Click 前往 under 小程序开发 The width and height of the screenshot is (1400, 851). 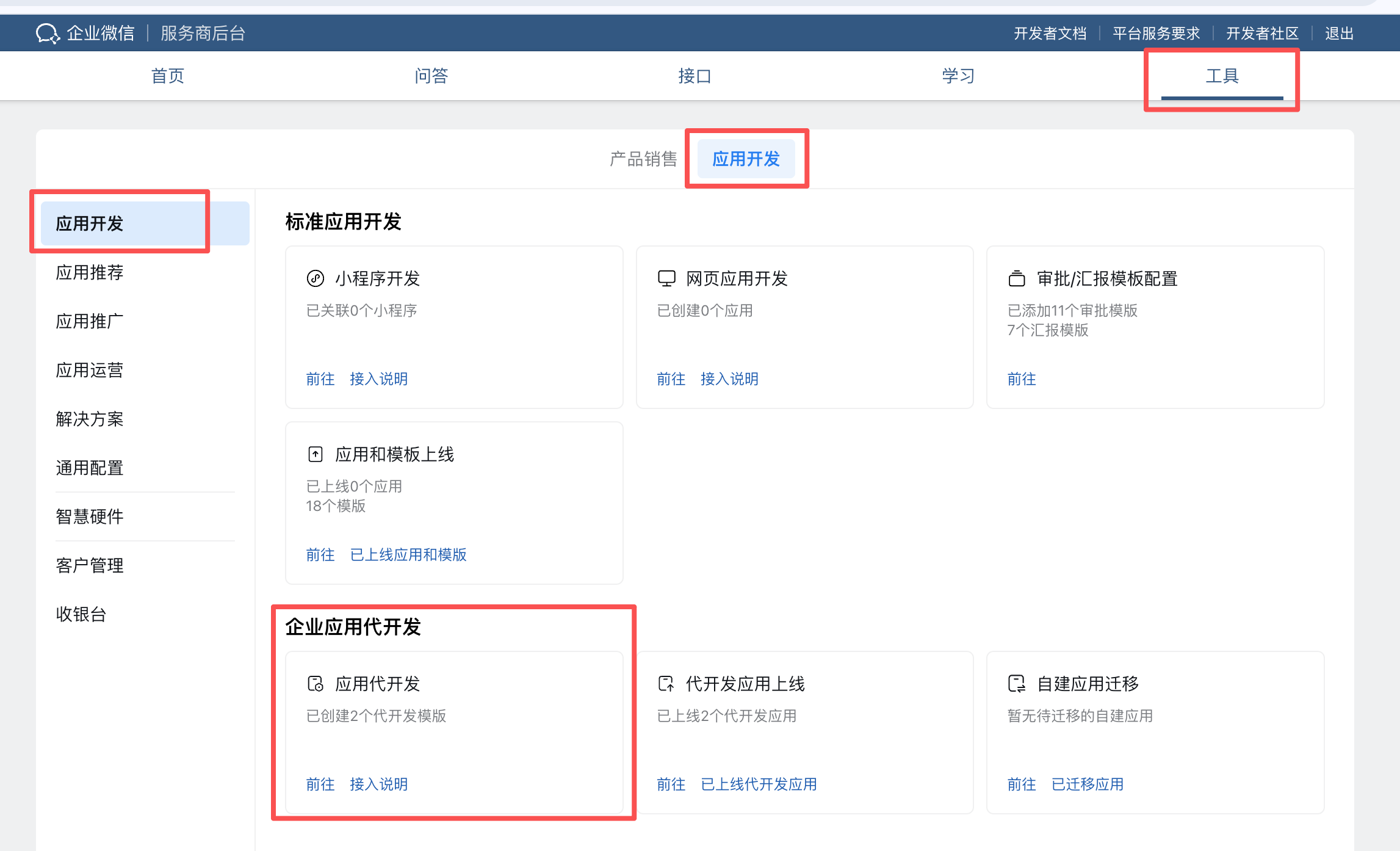pyautogui.click(x=320, y=379)
